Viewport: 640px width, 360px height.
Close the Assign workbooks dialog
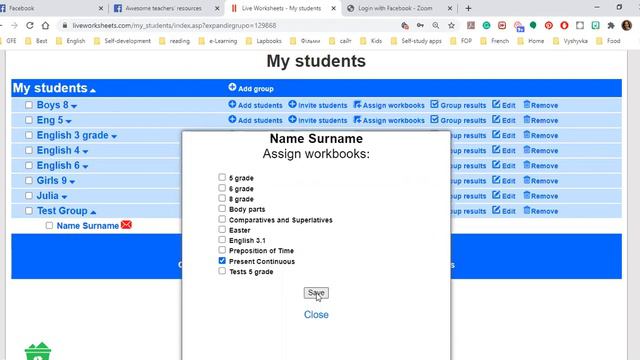[316, 315]
